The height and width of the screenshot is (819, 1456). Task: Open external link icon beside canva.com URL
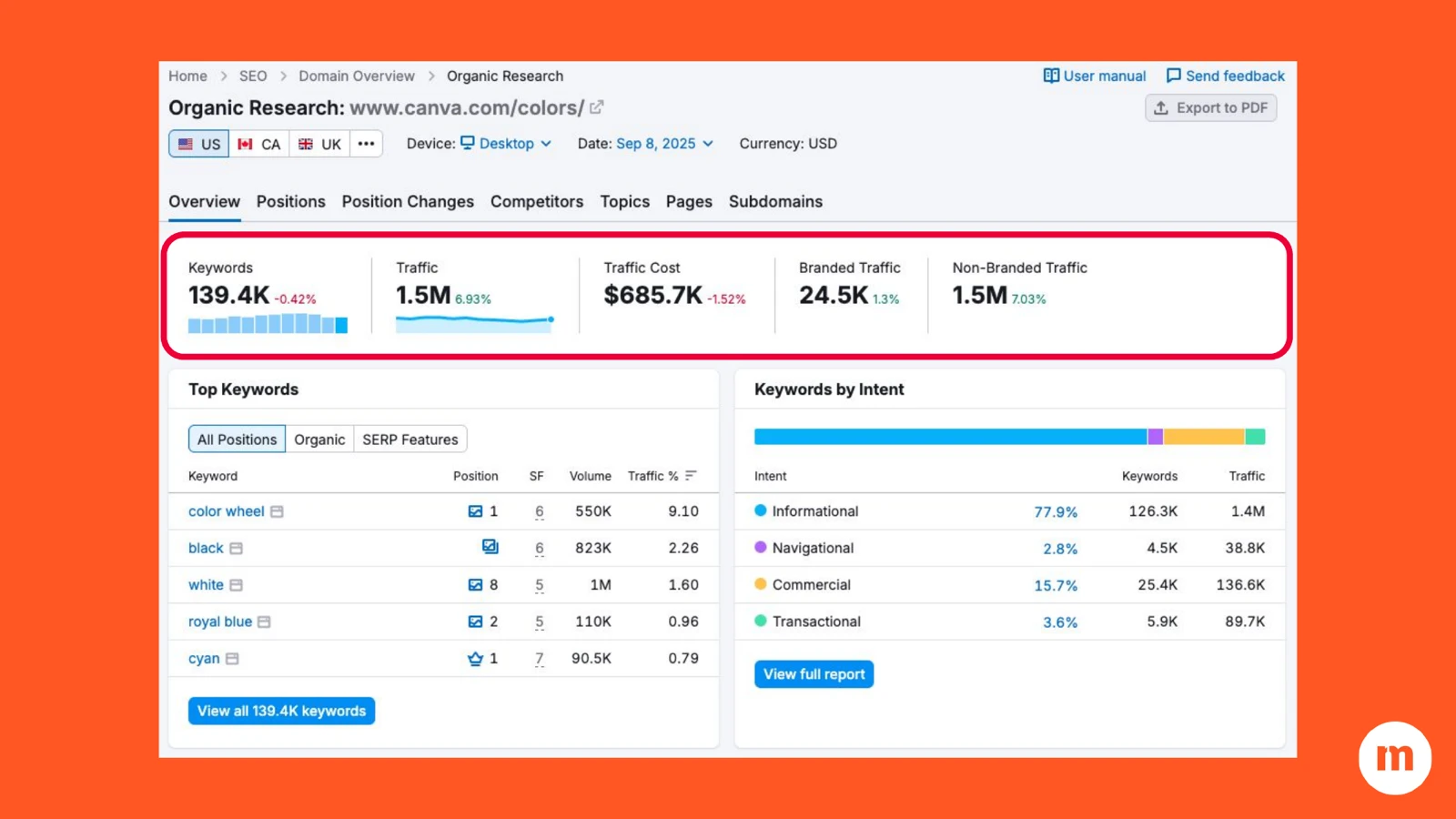pos(597,107)
